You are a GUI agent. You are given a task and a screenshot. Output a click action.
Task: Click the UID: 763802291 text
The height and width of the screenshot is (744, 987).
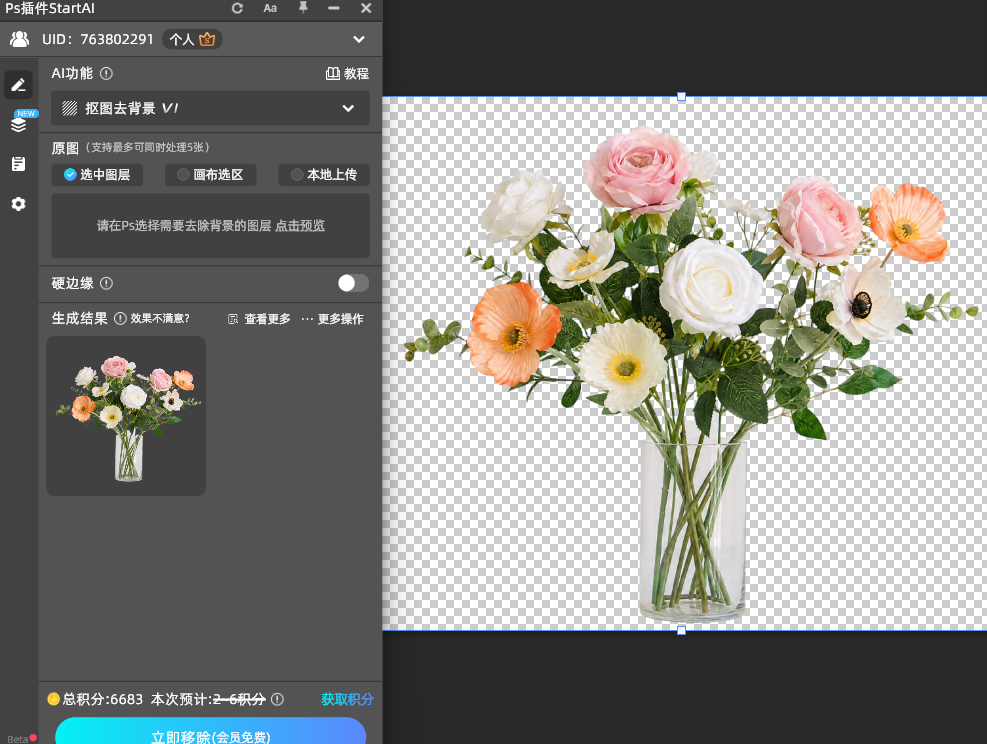point(98,39)
